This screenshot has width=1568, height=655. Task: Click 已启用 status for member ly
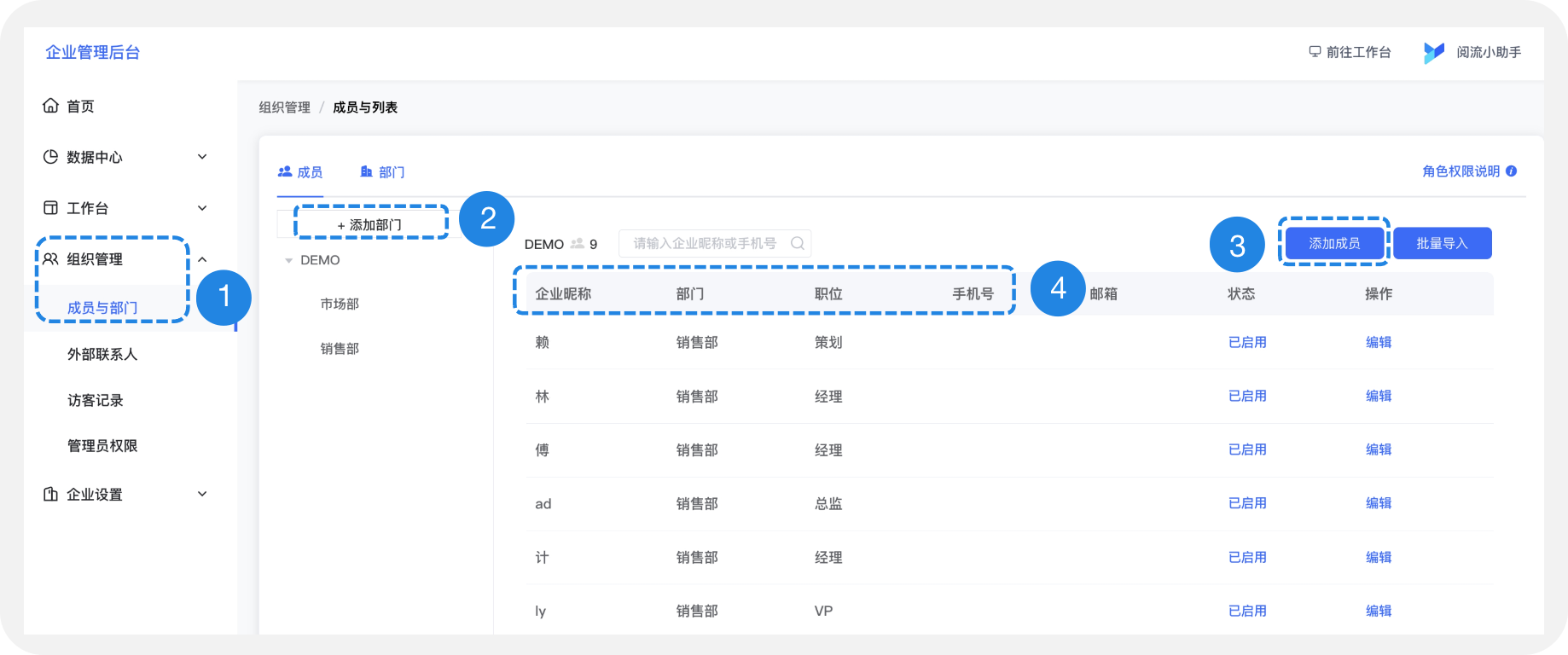point(1247,611)
